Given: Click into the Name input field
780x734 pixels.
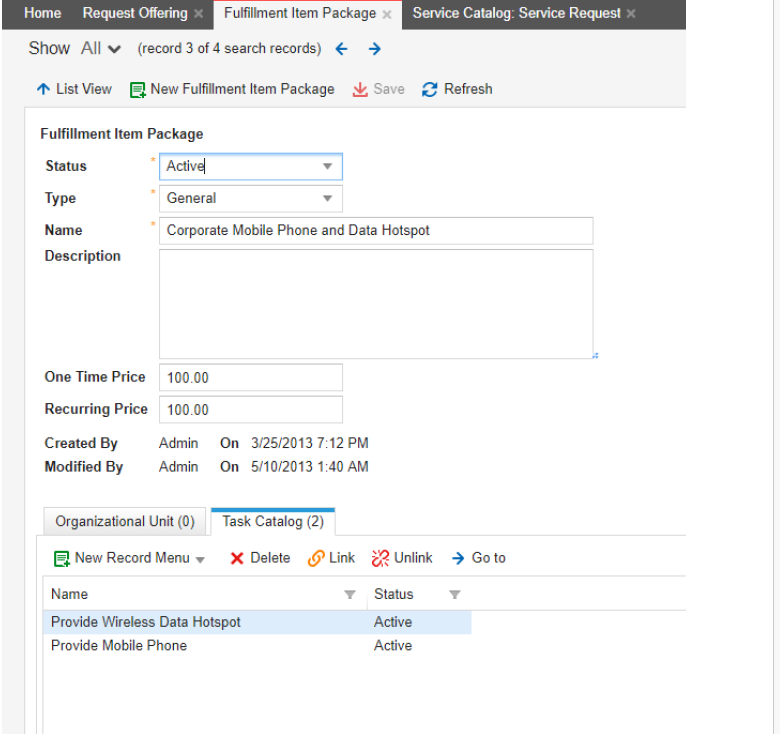Looking at the screenshot, I should pos(376,231).
